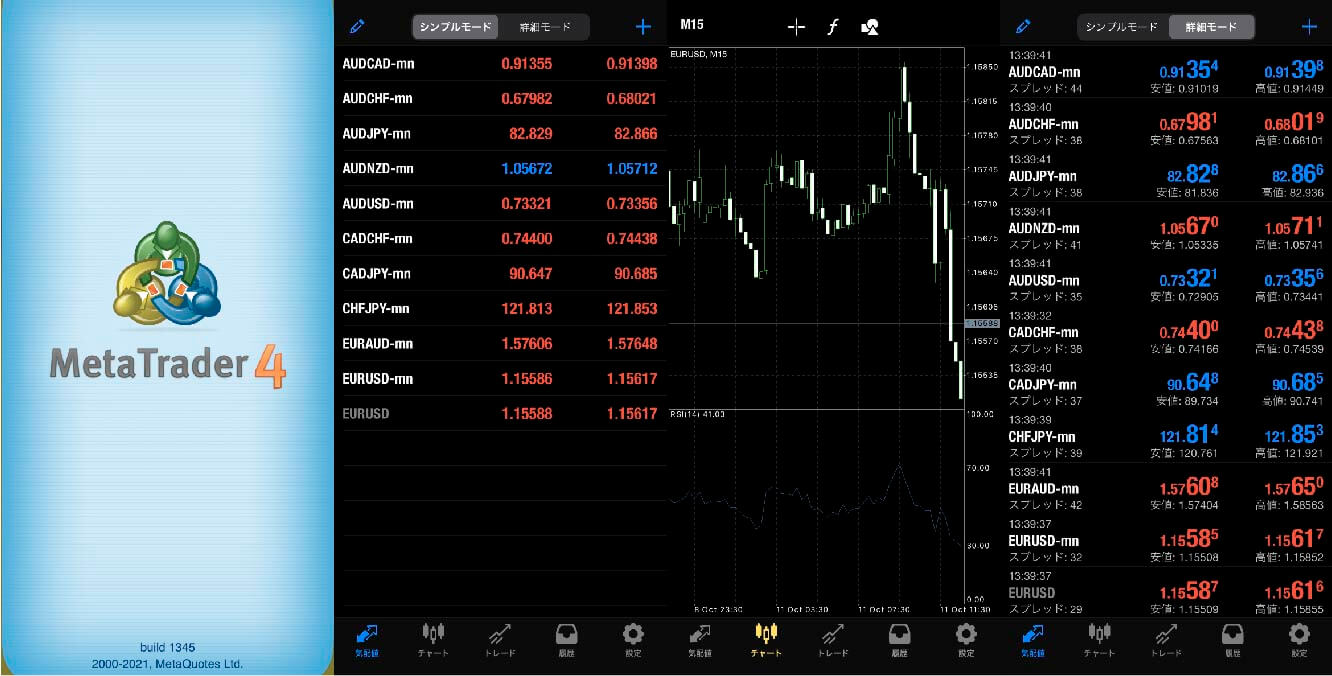
Task: Open 履歴 tab in simple mode quotes screen
Action: (x=566, y=640)
